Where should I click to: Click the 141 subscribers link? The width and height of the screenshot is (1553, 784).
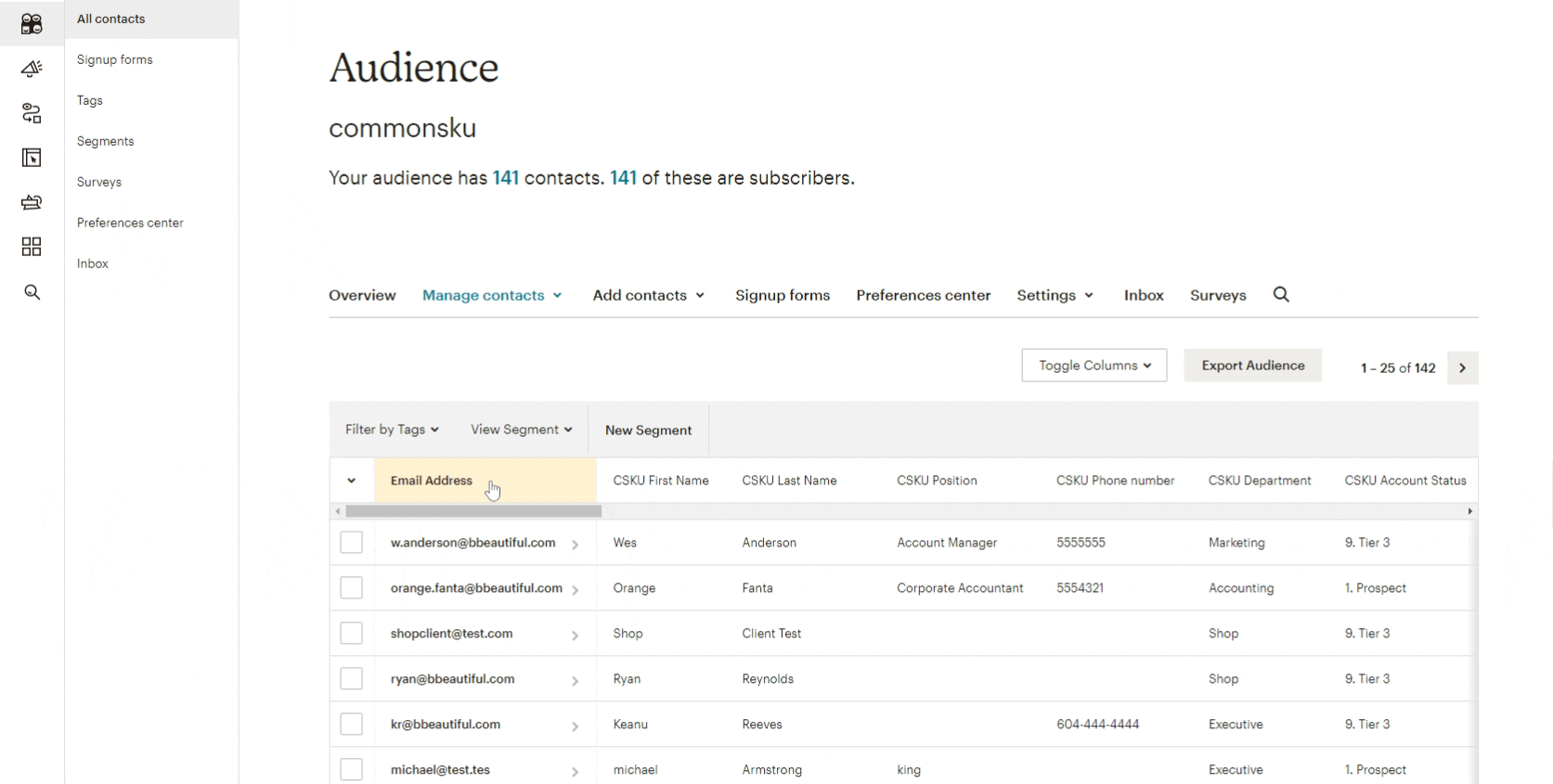coord(623,178)
